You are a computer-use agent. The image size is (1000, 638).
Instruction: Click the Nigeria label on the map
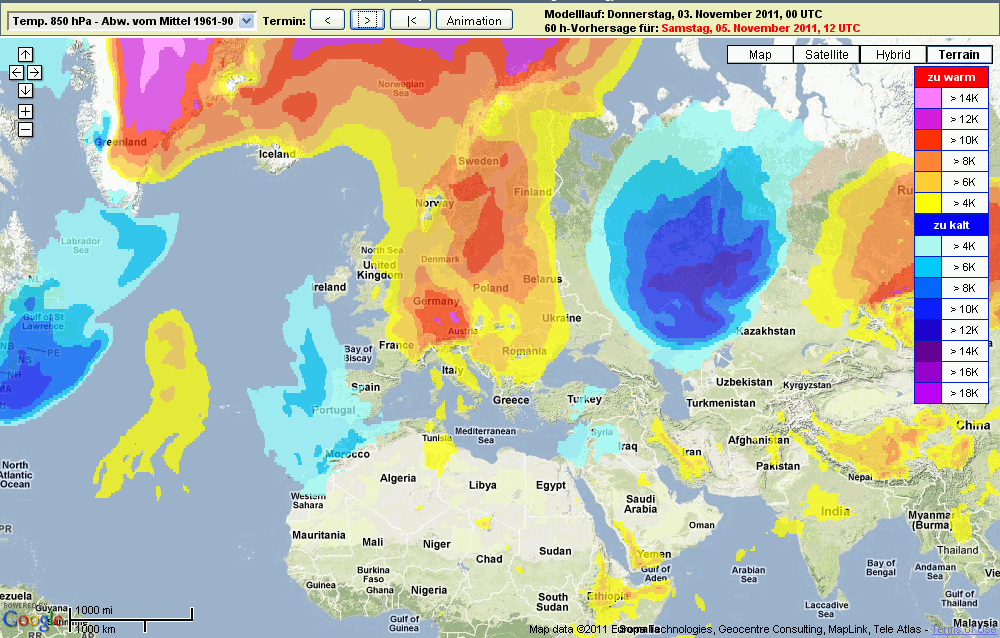[x=429, y=591]
